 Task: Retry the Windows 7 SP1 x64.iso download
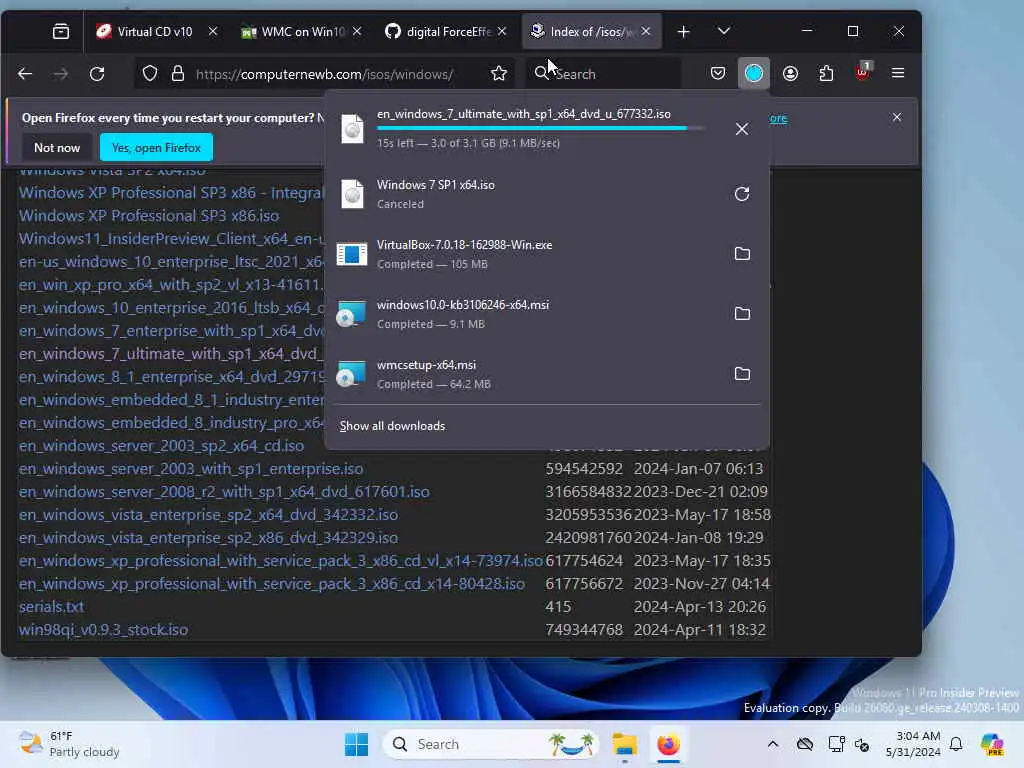(x=742, y=194)
